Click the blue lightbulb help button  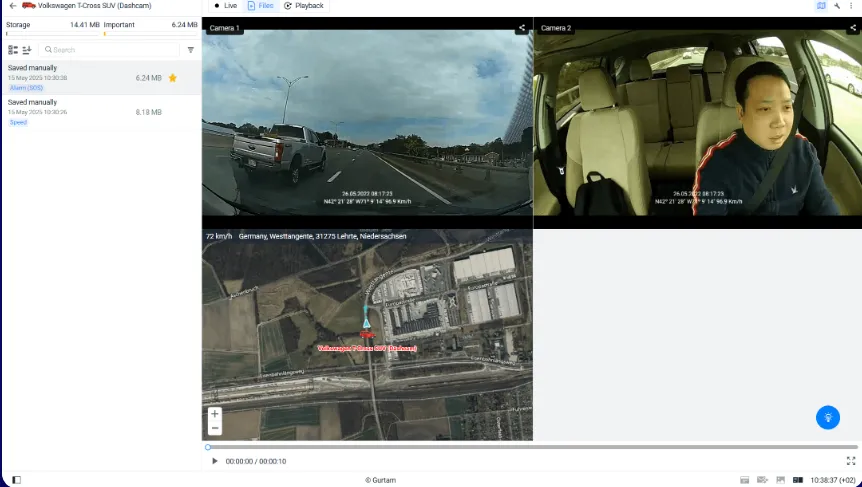coord(827,418)
